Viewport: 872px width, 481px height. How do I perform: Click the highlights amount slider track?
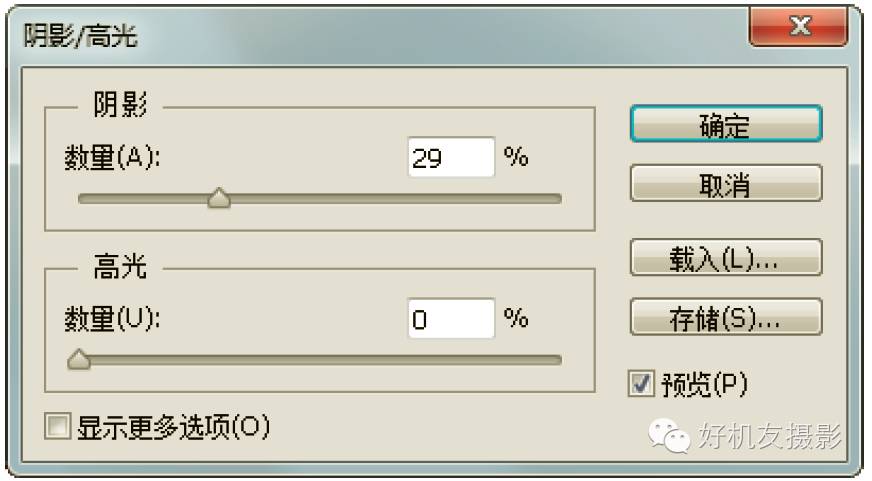320,360
